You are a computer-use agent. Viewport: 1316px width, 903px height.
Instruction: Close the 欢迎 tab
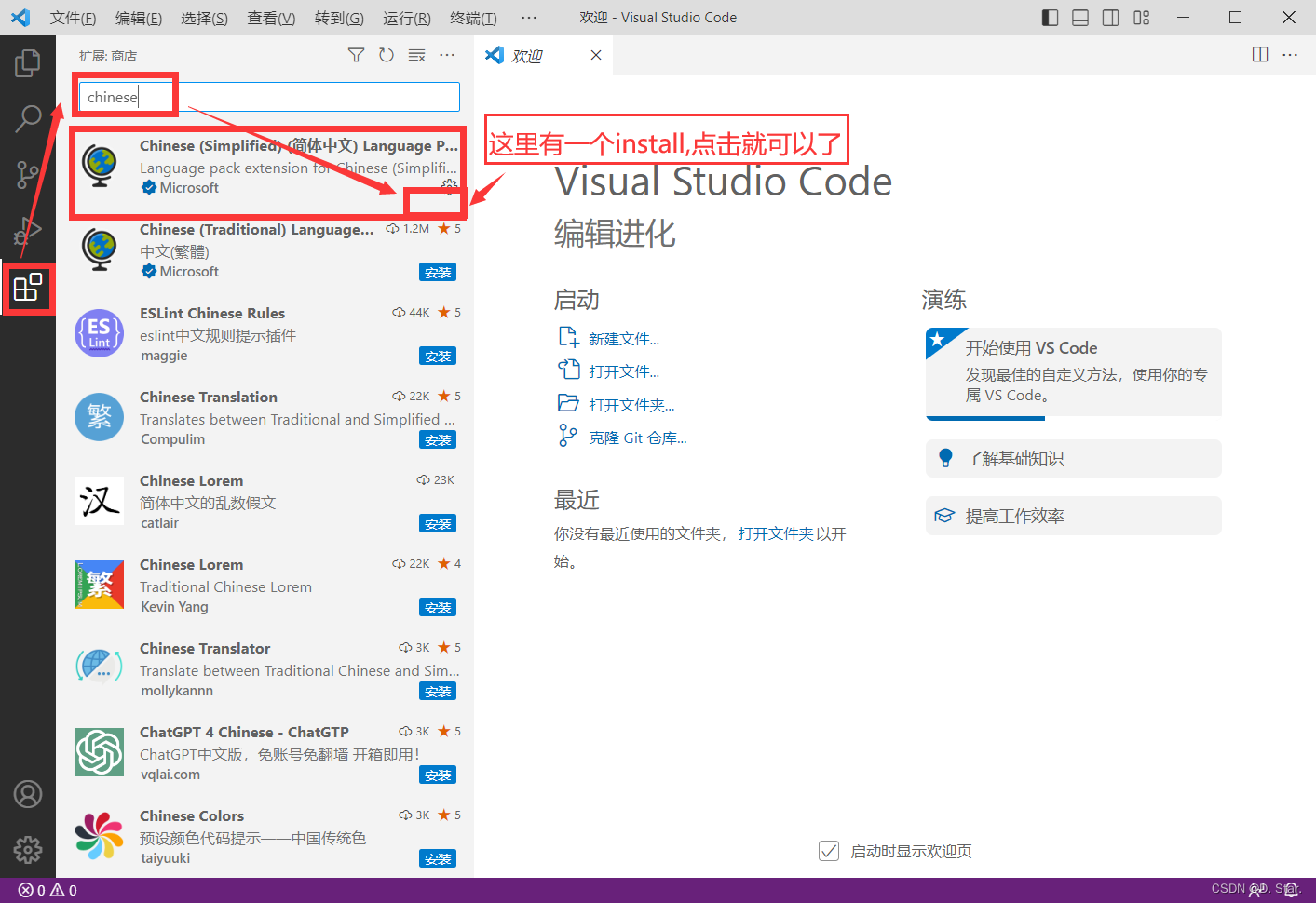596,55
